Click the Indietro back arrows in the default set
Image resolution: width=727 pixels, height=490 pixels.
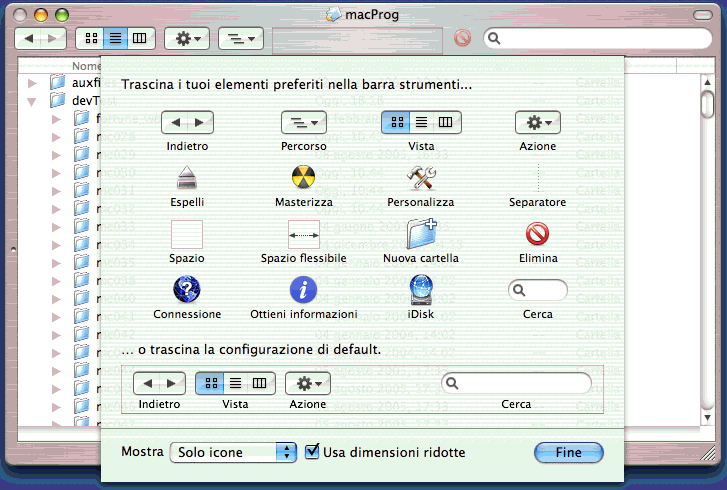(159, 383)
